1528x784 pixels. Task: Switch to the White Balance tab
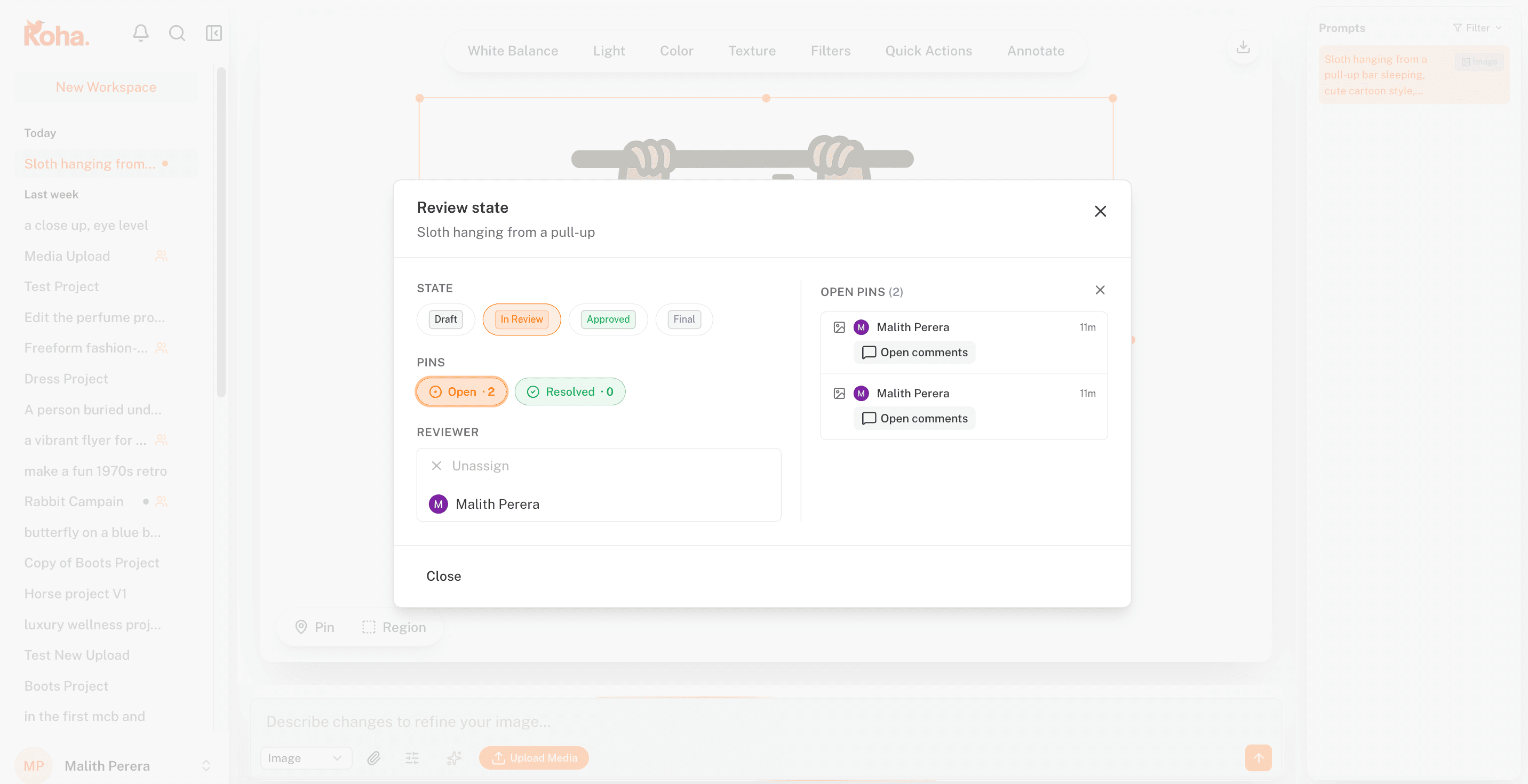[x=513, y=51]
